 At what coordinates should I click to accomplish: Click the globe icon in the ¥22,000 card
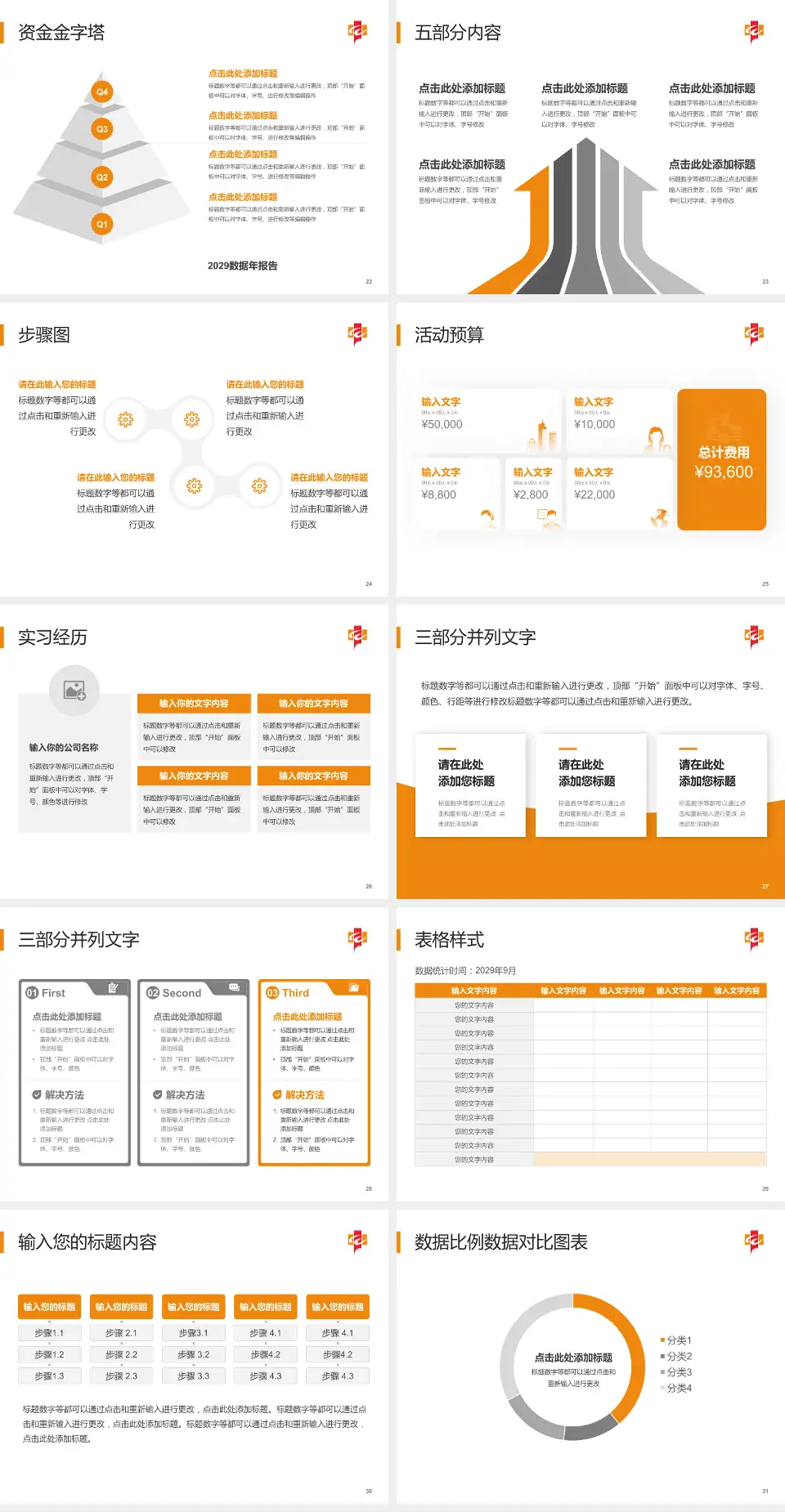[661, 518]
